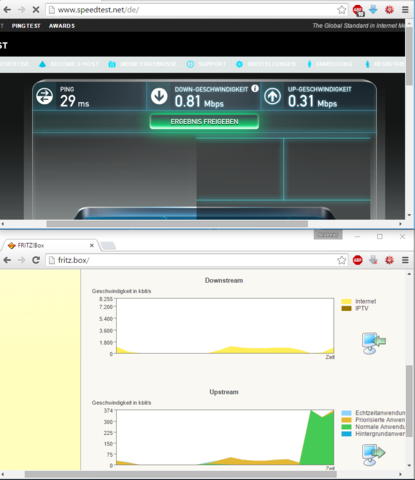
Task: Click forward arrow in the fritz.box window
Action: point(21,260)
